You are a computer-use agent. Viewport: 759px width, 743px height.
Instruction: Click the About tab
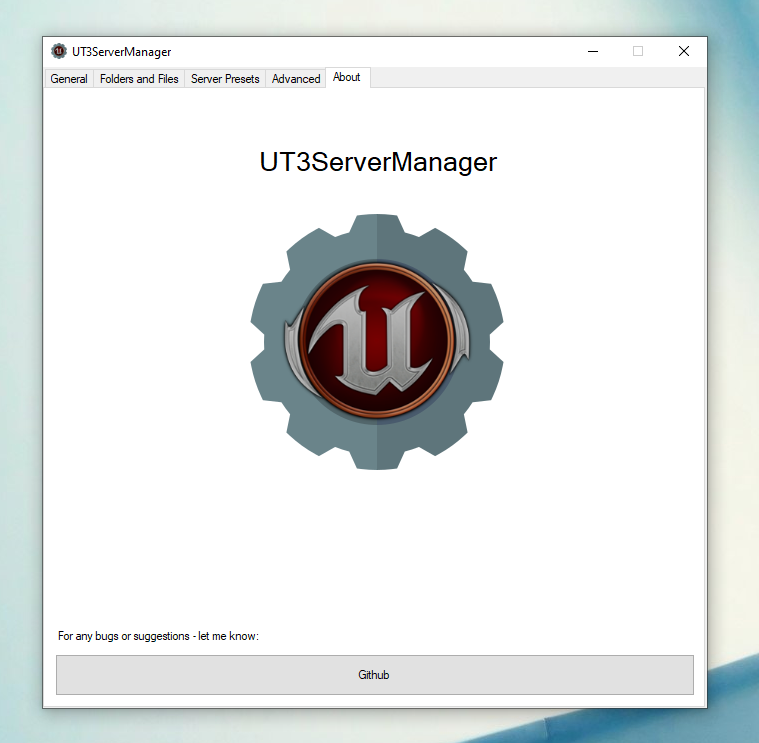[347, 77]
